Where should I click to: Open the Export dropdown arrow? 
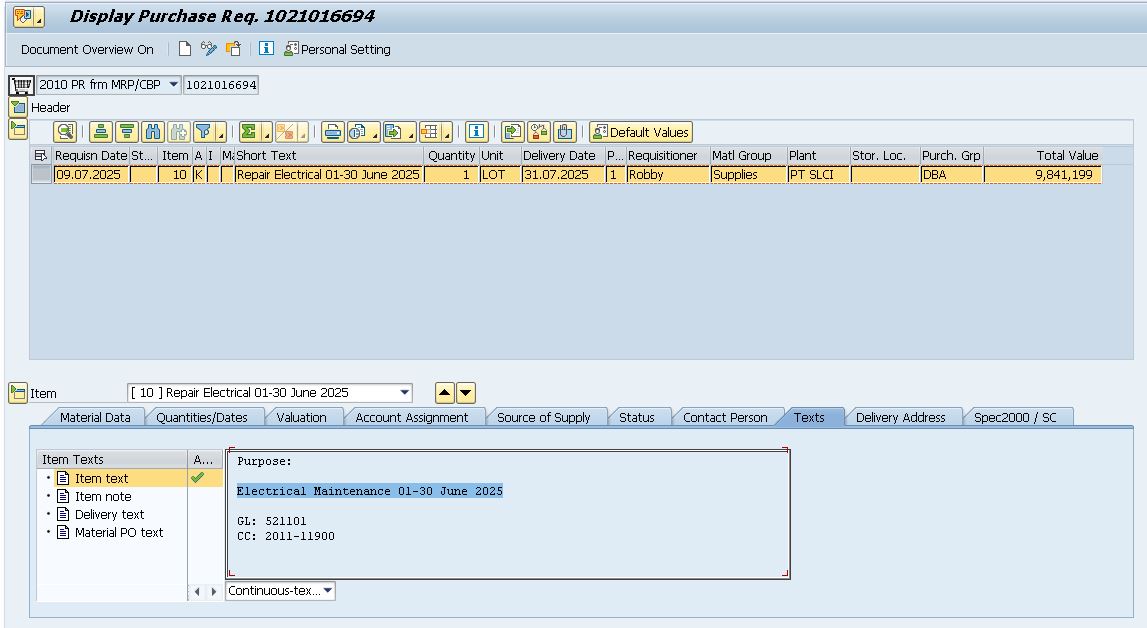[410, 133]
